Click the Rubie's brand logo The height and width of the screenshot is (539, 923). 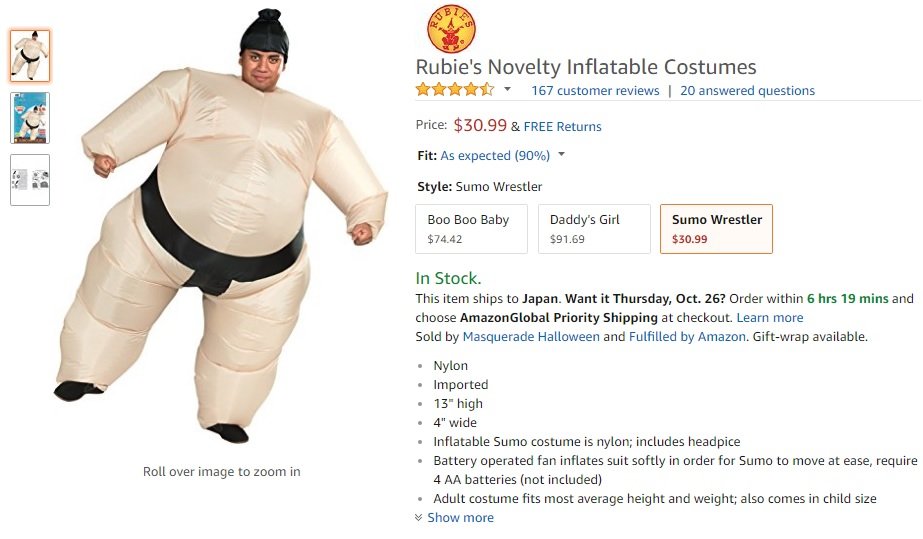451,29
